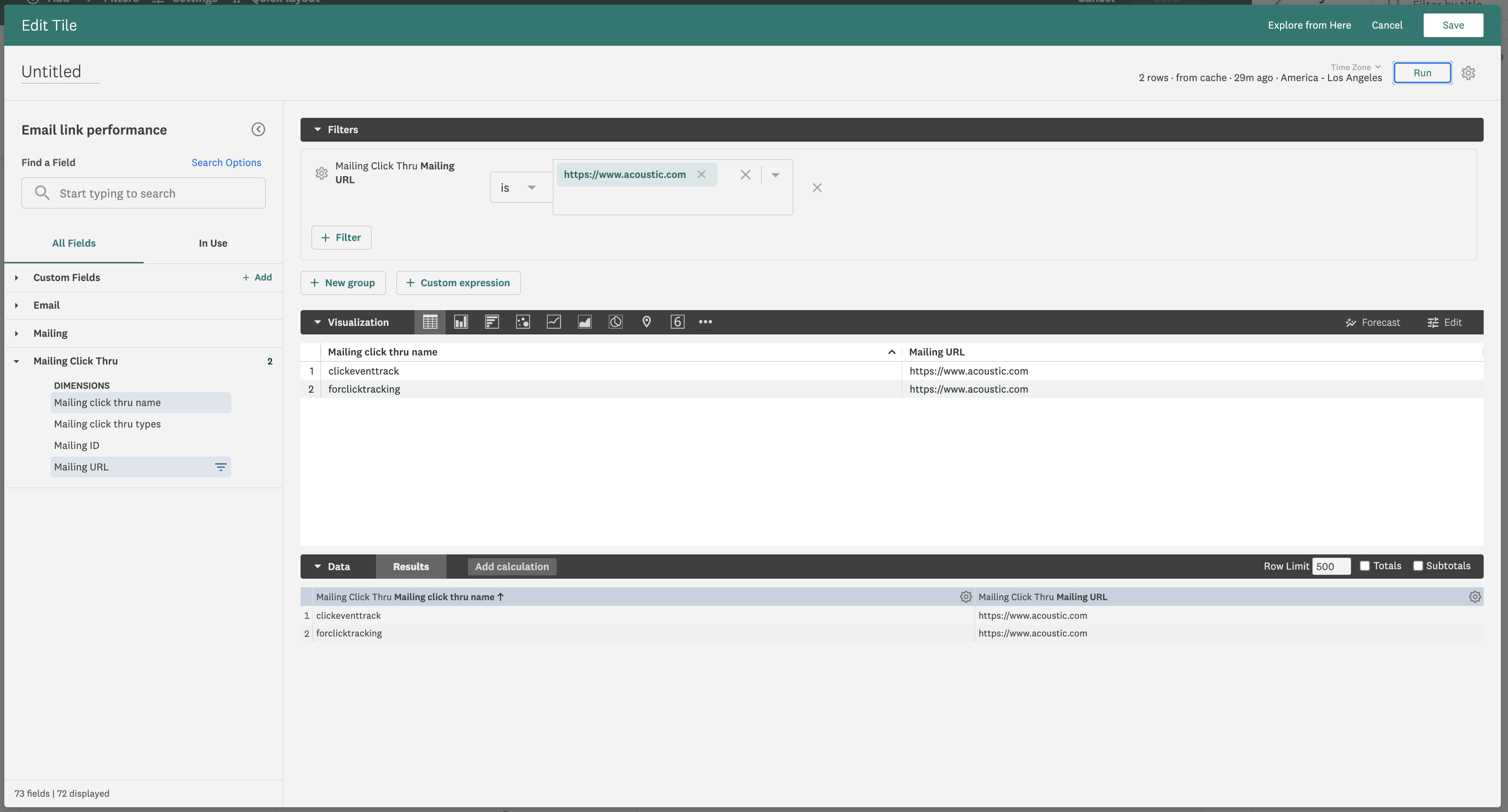This screenshot has width=1508, height=812.
Task: Toggle filter icon on Mailing URL field
Action: [221, 467]
